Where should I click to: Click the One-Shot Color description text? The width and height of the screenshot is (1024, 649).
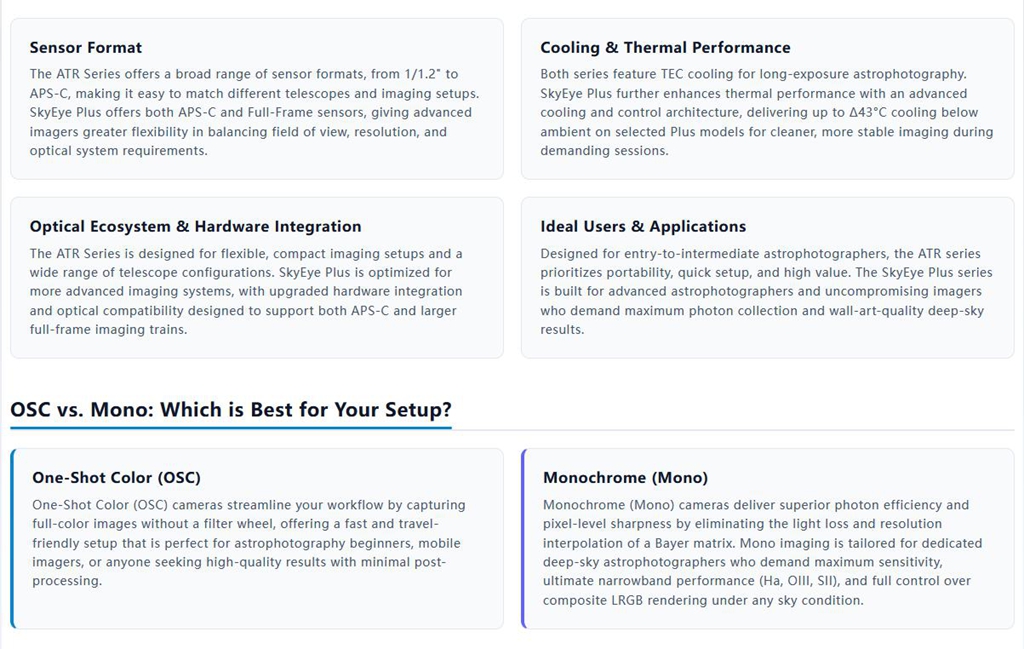[x=249, y=543]
